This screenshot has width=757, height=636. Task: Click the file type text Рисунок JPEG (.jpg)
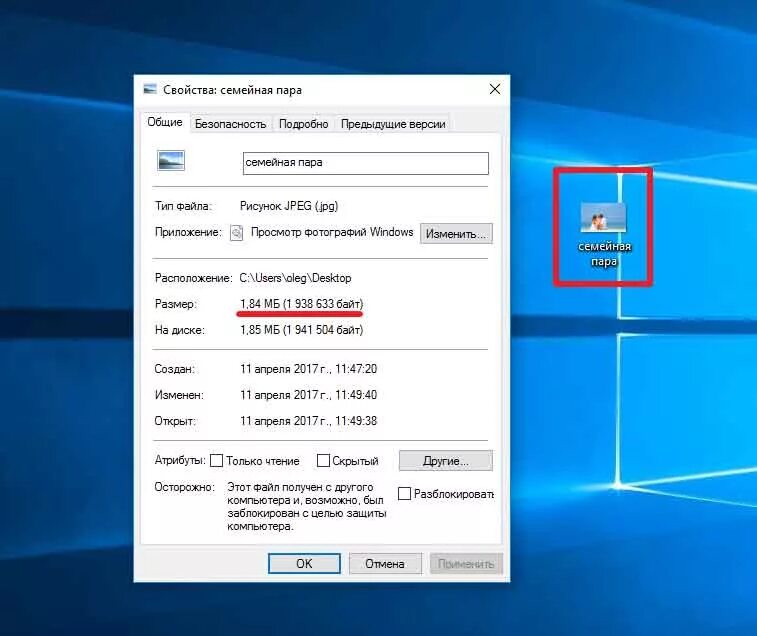(289, 206)
